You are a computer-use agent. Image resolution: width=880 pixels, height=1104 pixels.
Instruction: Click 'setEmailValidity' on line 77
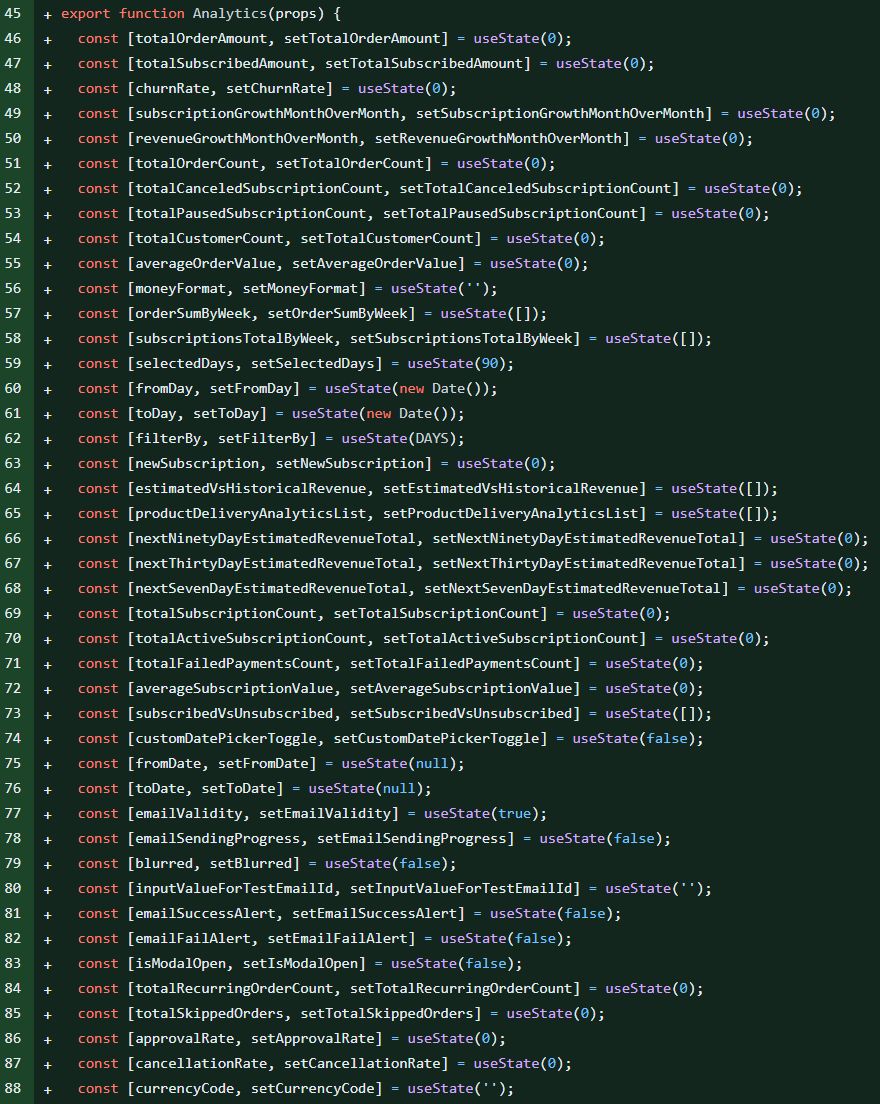(x=325, y=813)
